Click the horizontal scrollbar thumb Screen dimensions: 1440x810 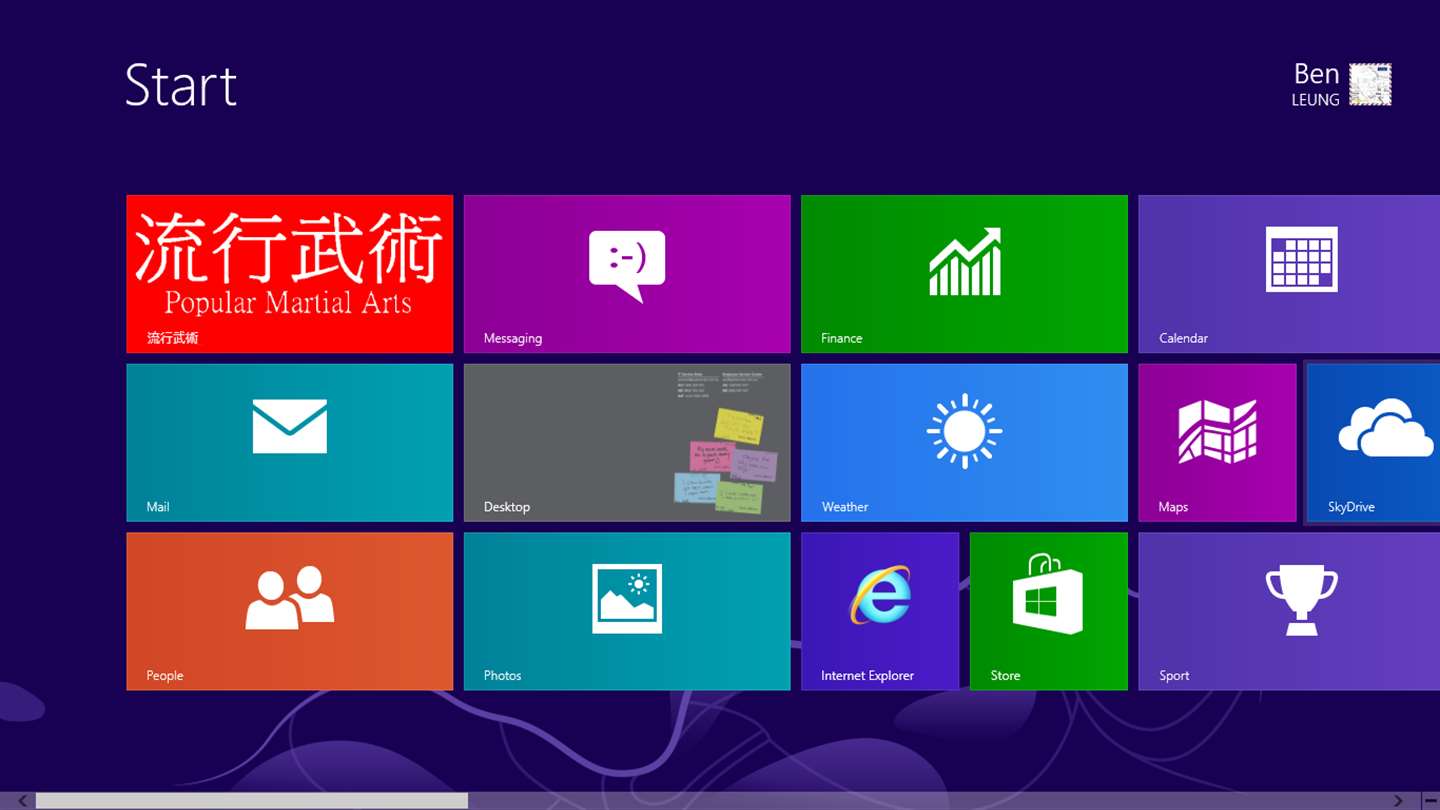click(x=252, y=801)
